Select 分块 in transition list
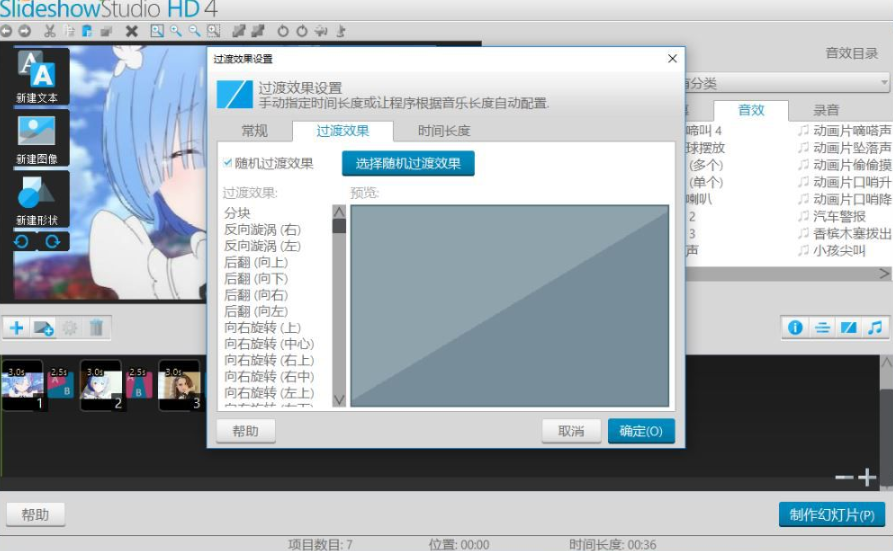 click(237, 213)
